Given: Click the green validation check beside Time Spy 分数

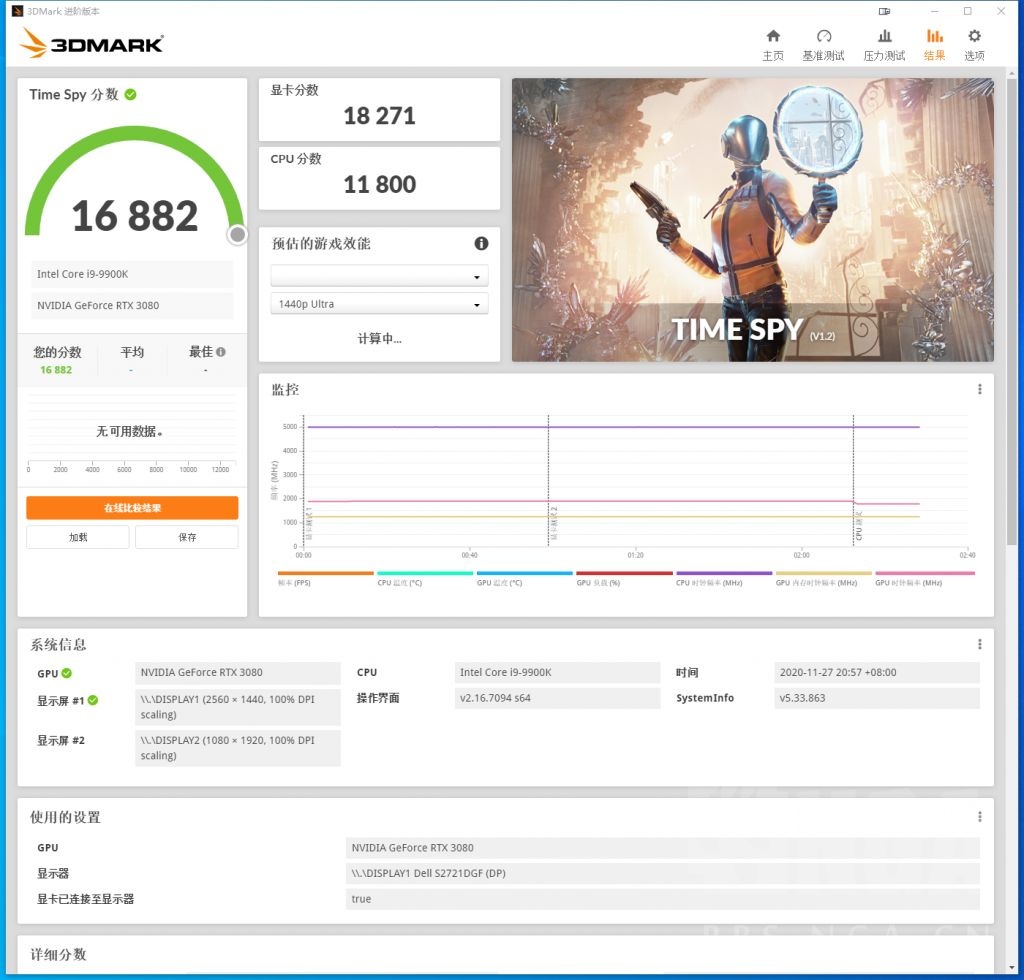Looking at the screenshot, I should [x=131, y=94].
